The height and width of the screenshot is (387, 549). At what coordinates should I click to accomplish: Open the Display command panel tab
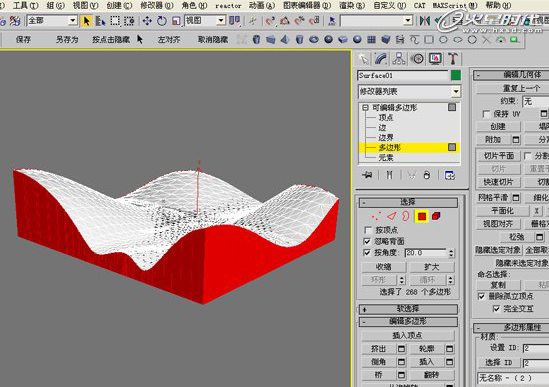tap(435, 59)
